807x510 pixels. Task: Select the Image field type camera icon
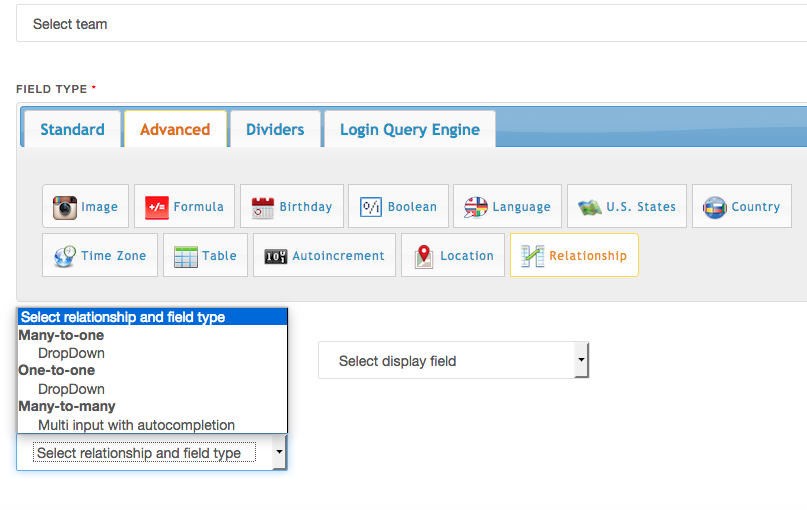[x=65, y=207]
